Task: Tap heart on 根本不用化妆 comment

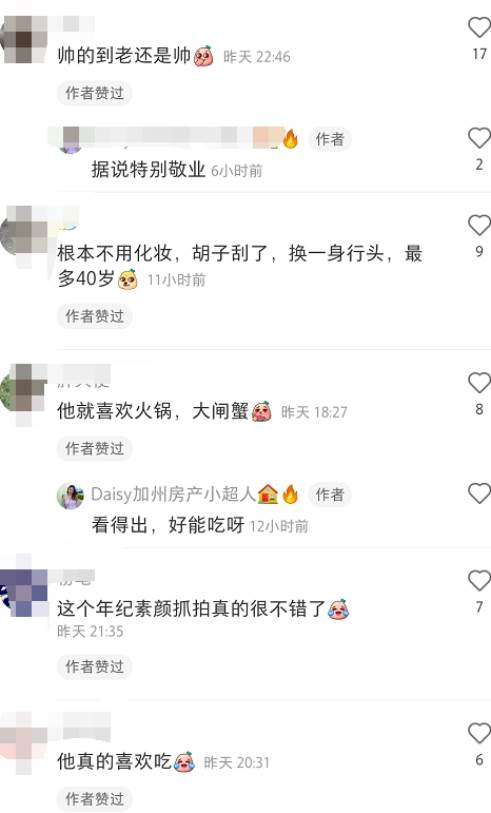Action: click(x=479, y=226)
